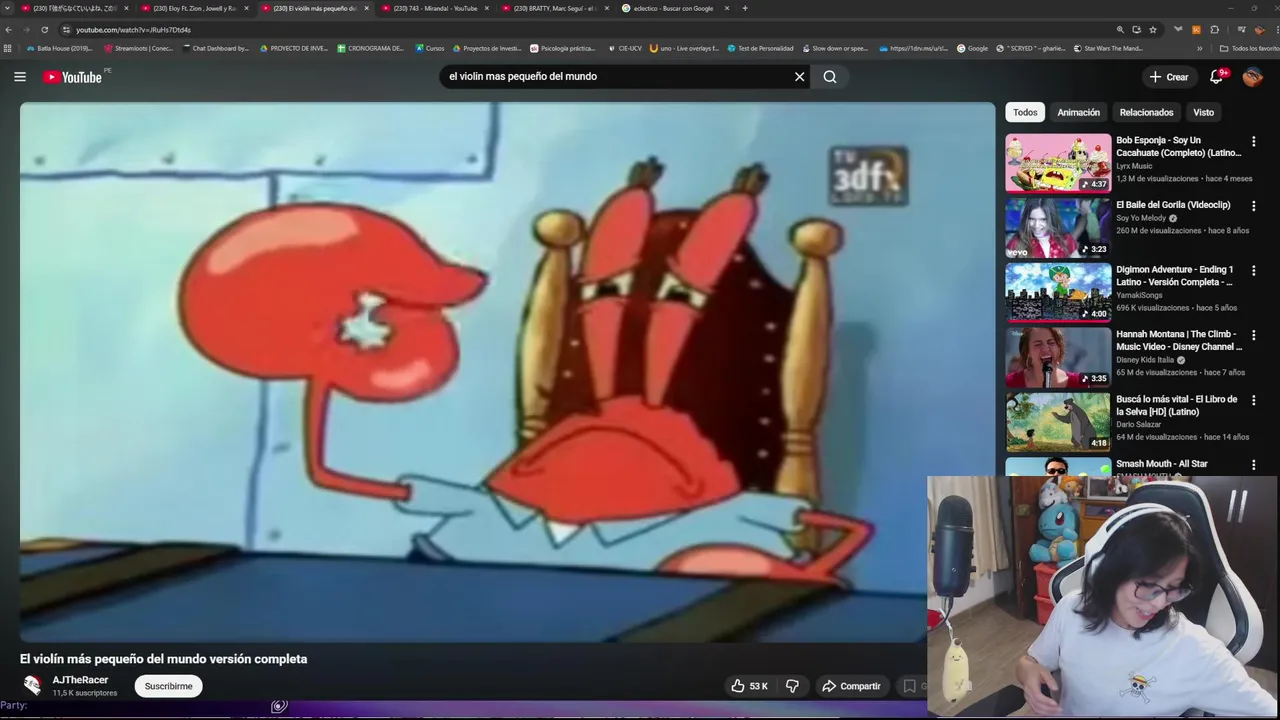Open the apps grid in bookmarks bar
This screenshot has height=720, width=1280.
[8, 48]
